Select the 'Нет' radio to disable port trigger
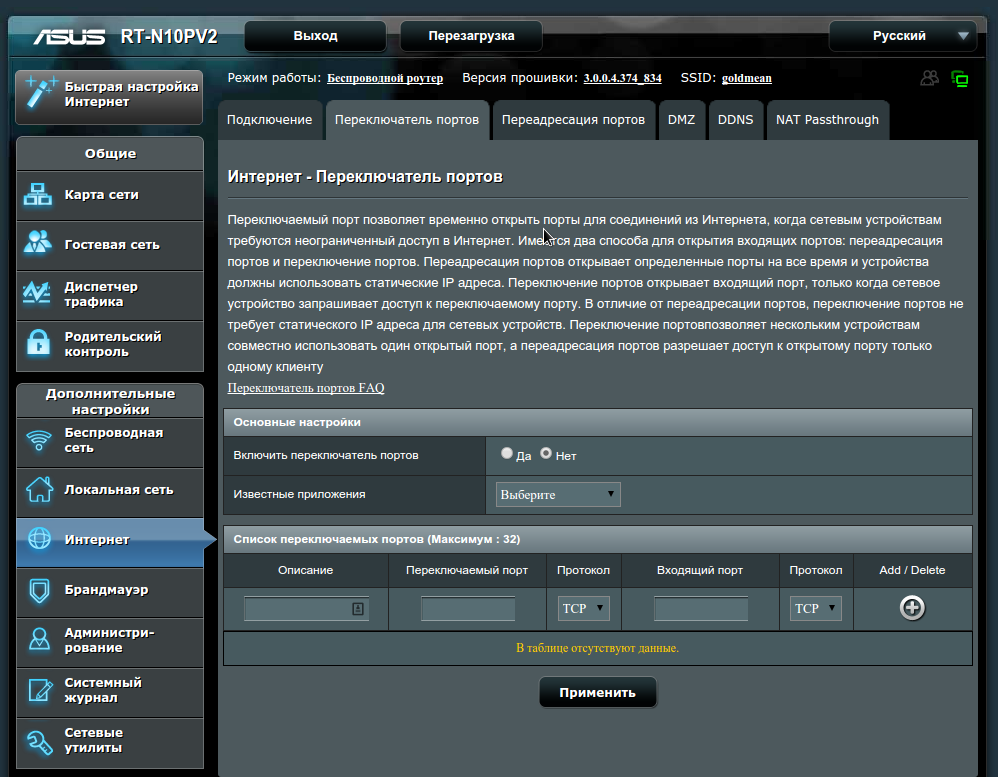998x777 pixels. coord(546,454)
